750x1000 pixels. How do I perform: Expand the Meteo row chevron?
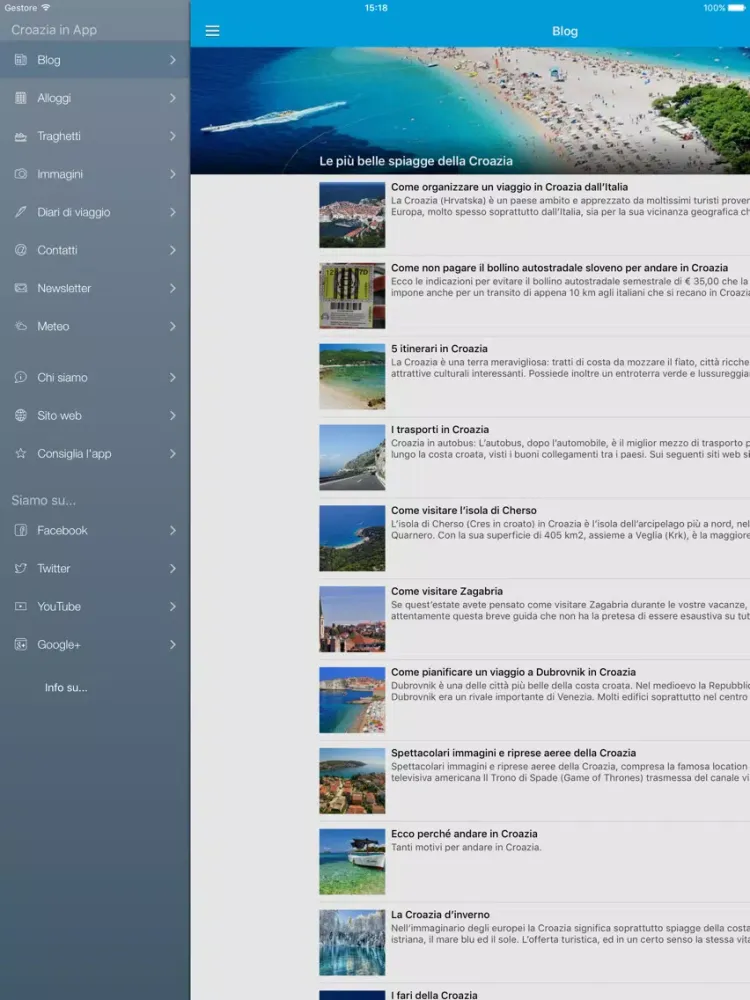click(173, 327)
